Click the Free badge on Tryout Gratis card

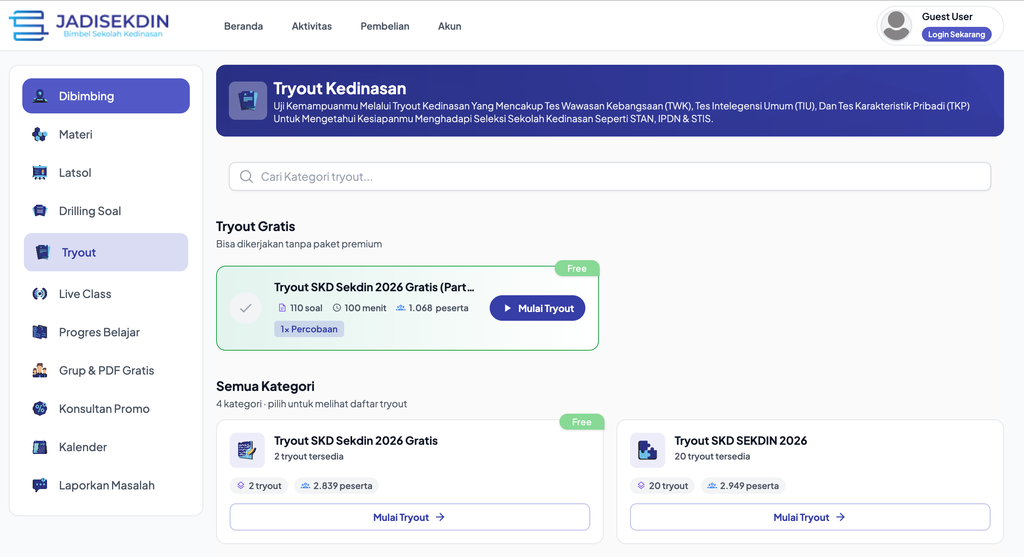tap(577, 268)
